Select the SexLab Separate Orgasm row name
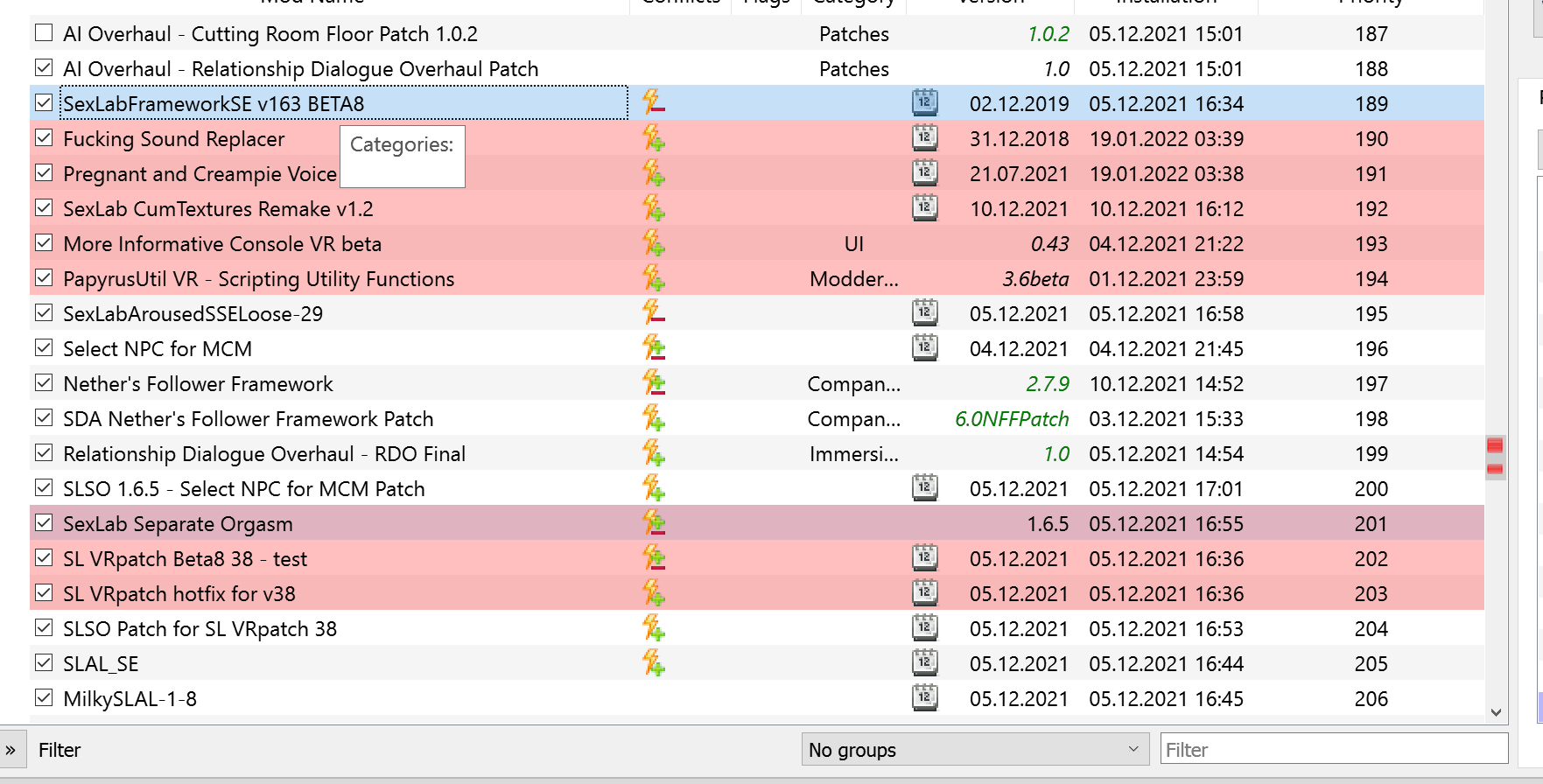The image size is (1543, 784). [178, 524]
